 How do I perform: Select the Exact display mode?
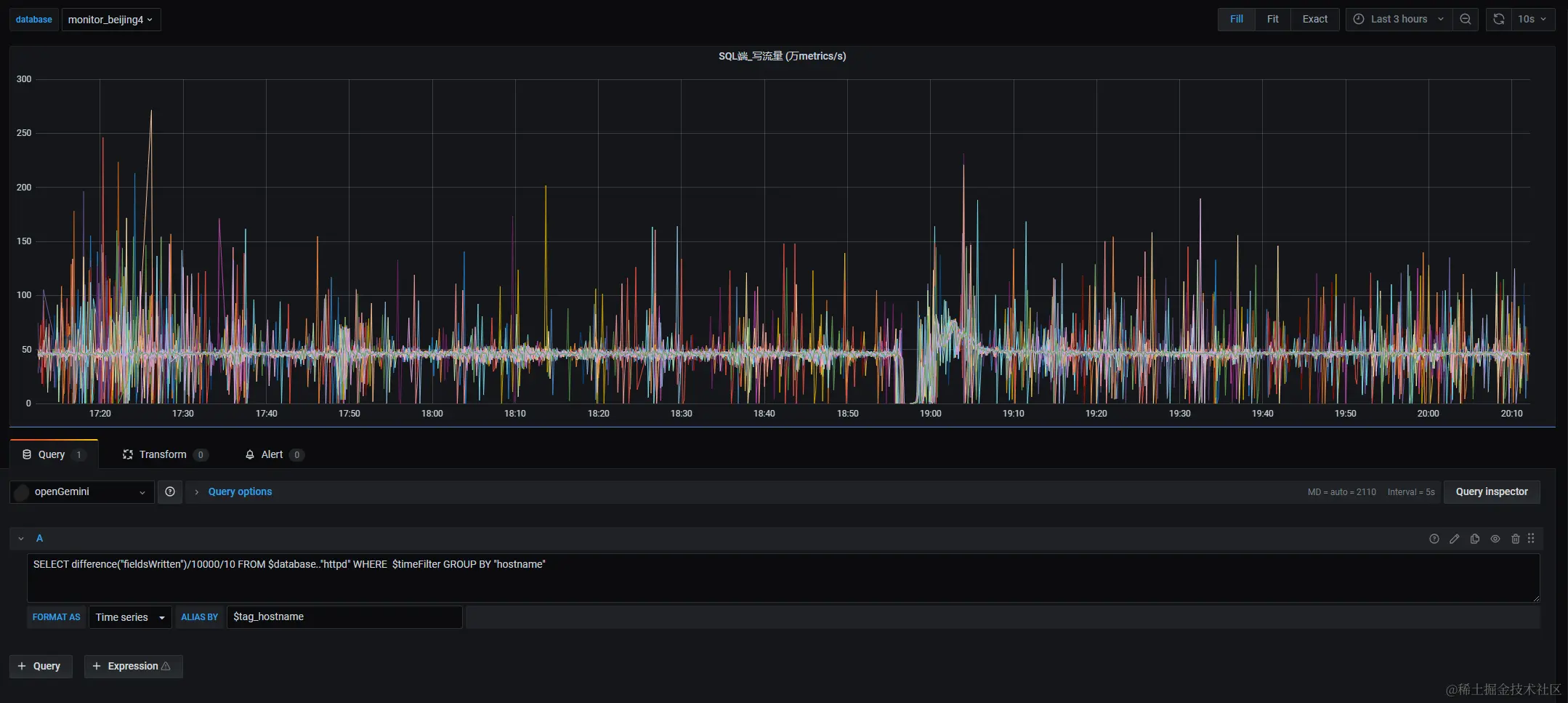coord(1314,19)
